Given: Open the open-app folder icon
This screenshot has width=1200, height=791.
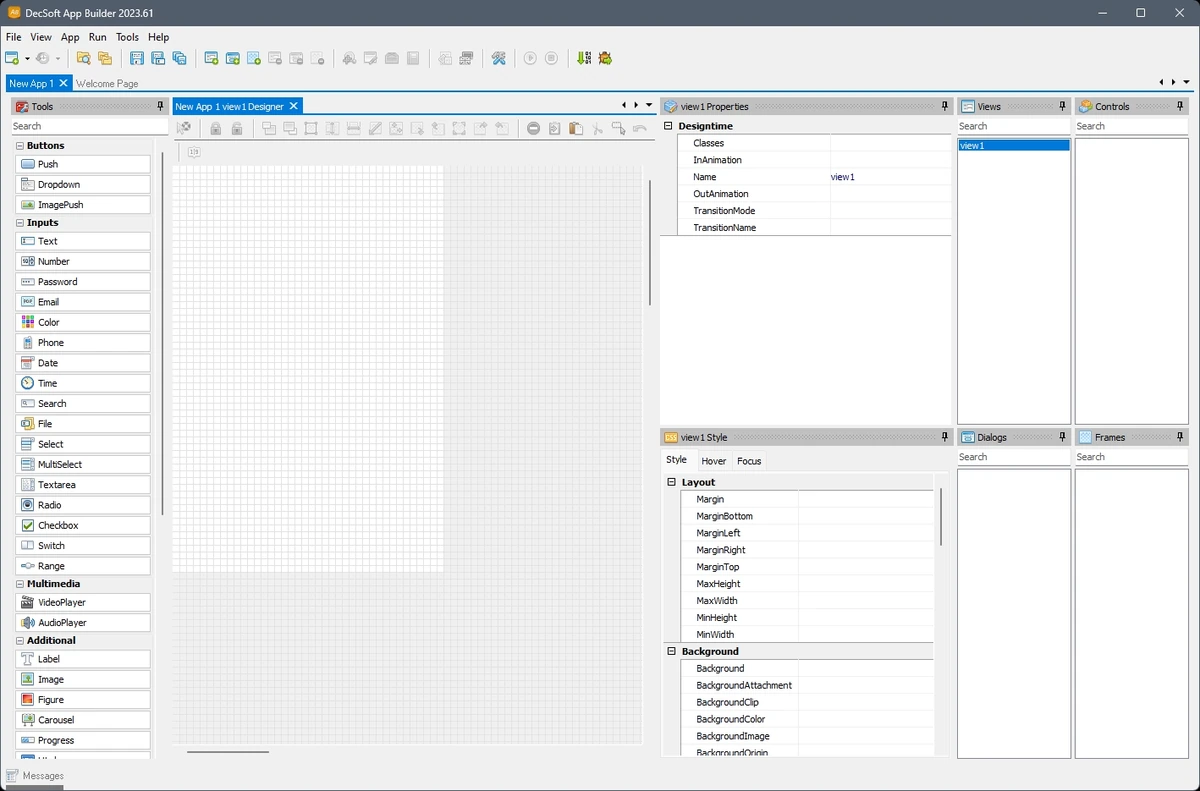Looking at the screenshot, I should [x=83, y=58].
